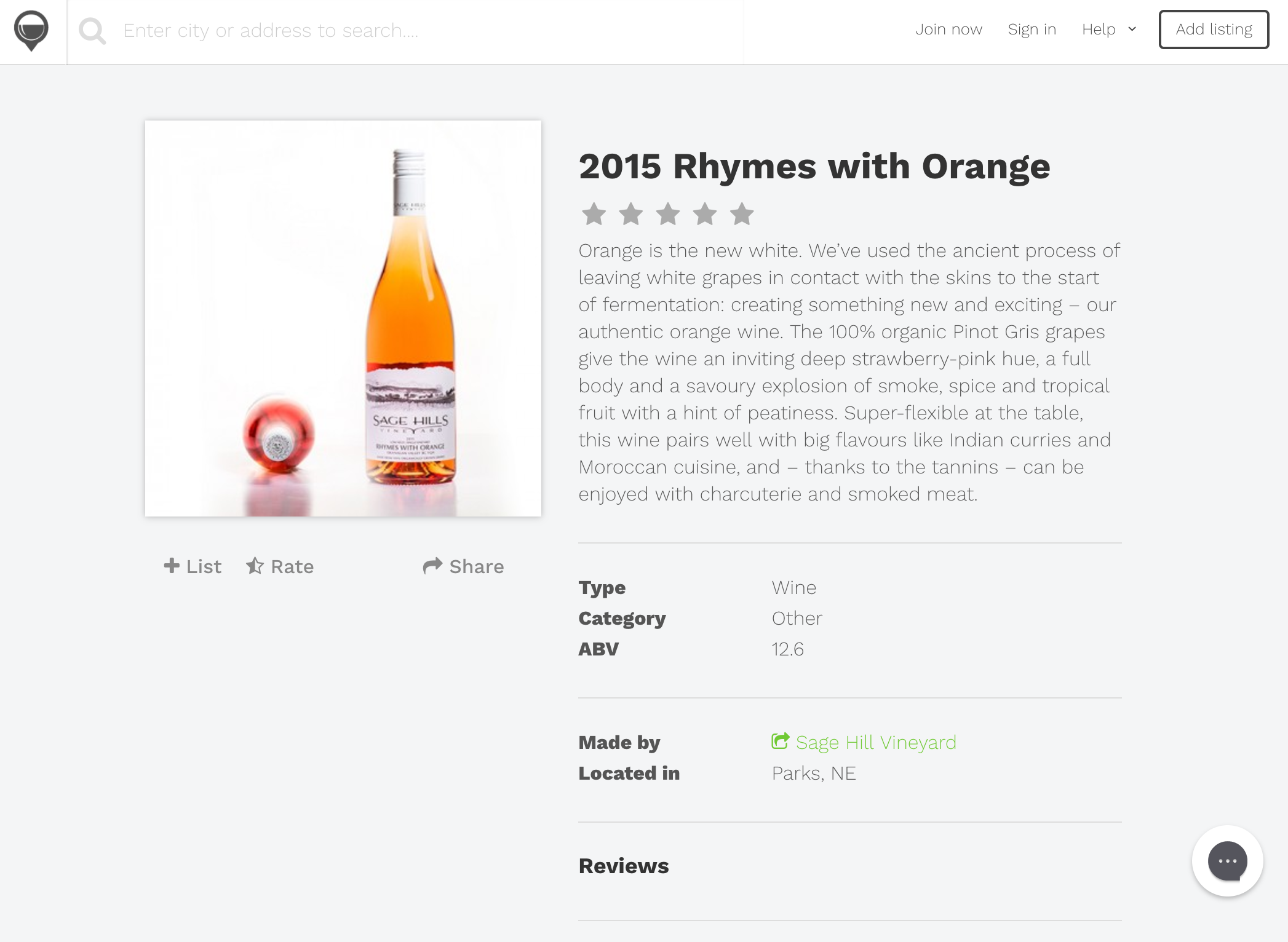1288x942 pixels.
Task: Add this wine to a List
Action: [x=193, y=566]
